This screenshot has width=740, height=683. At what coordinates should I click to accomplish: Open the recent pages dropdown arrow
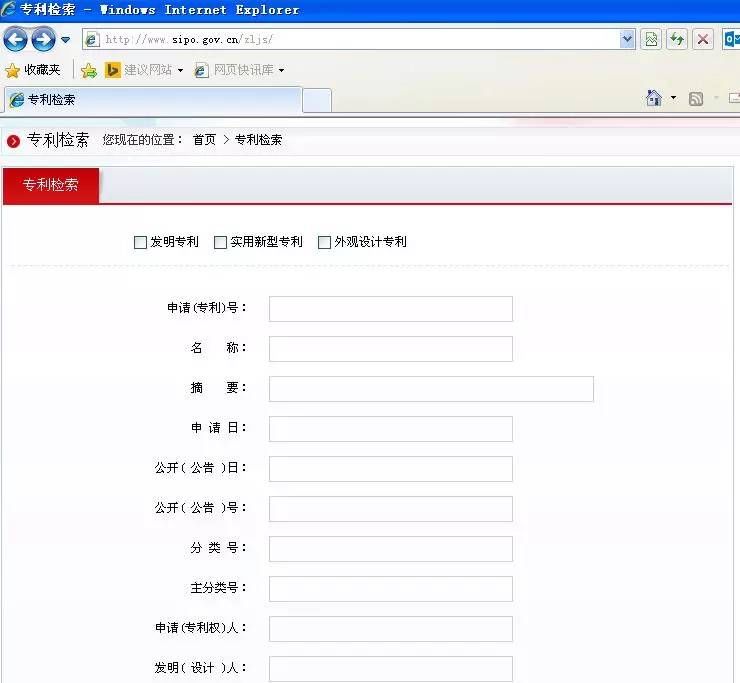click(x=66, y=40)
